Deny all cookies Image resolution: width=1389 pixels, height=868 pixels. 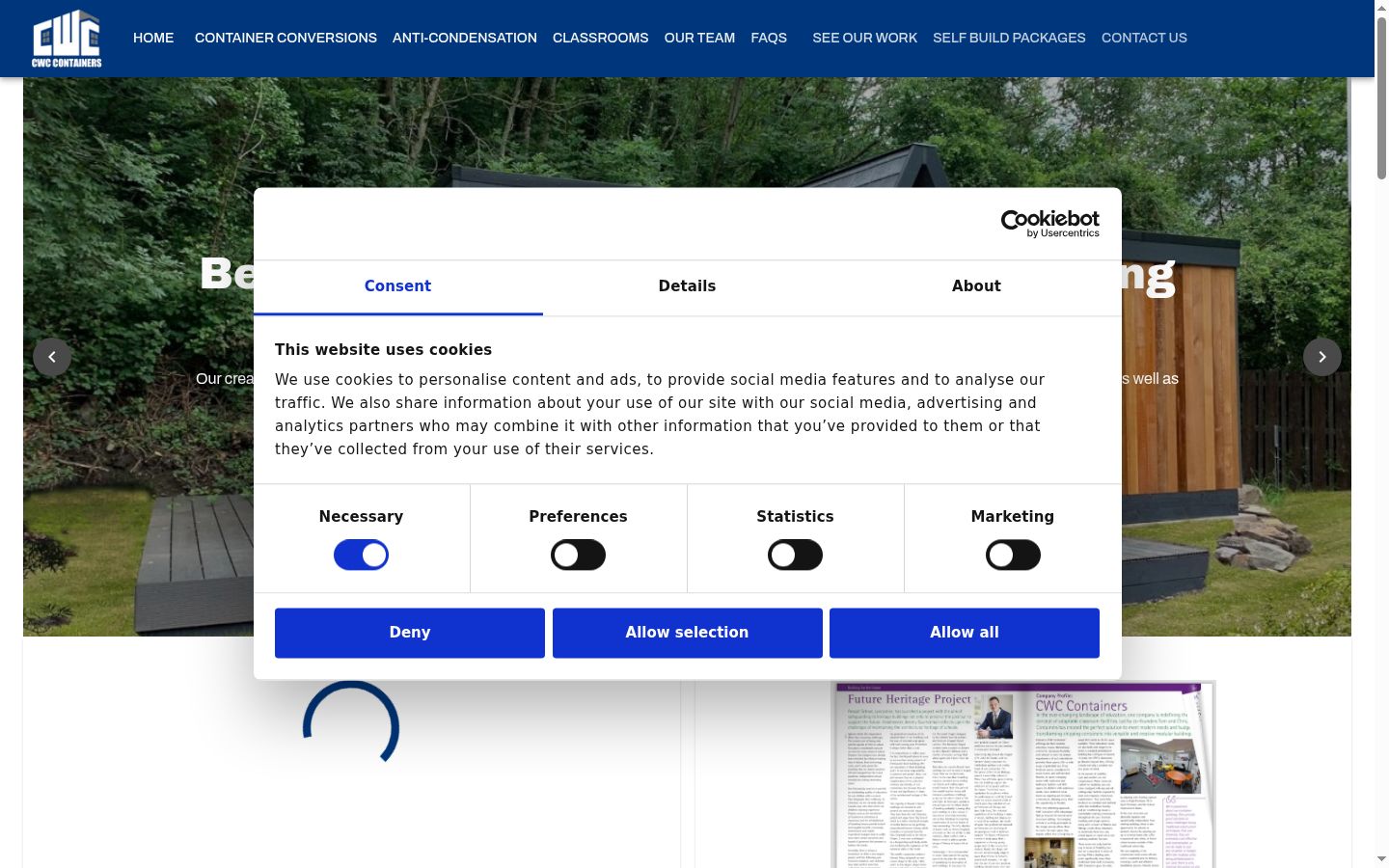(x=410, y=633)
